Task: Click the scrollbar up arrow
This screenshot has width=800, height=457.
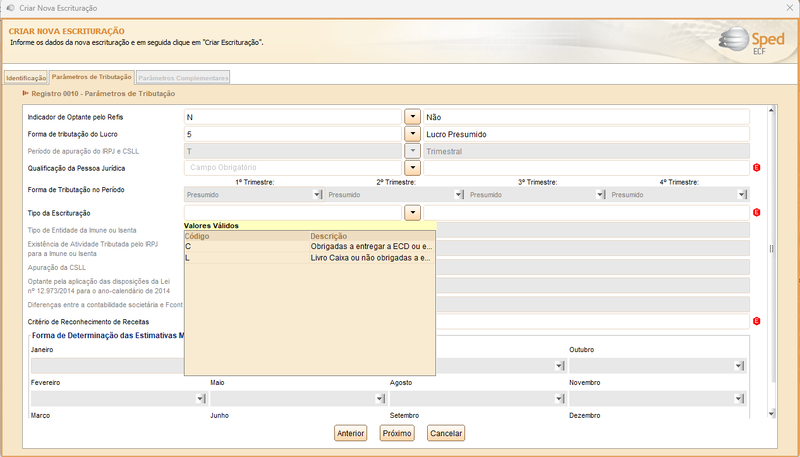Action: 771,110
